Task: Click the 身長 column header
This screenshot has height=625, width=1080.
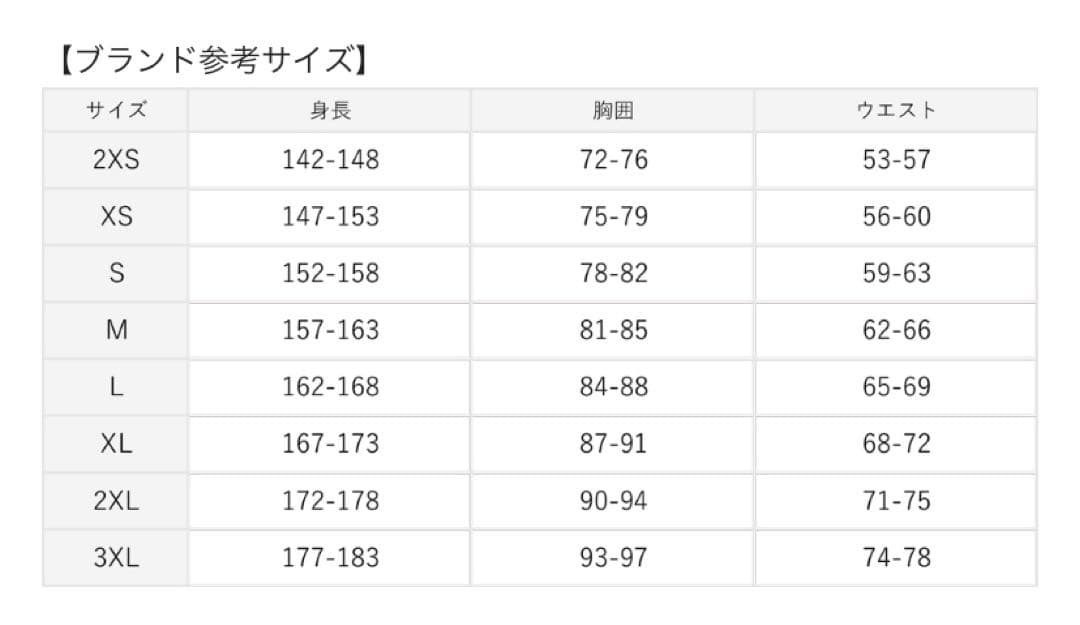Action: [x=330, y=111]
